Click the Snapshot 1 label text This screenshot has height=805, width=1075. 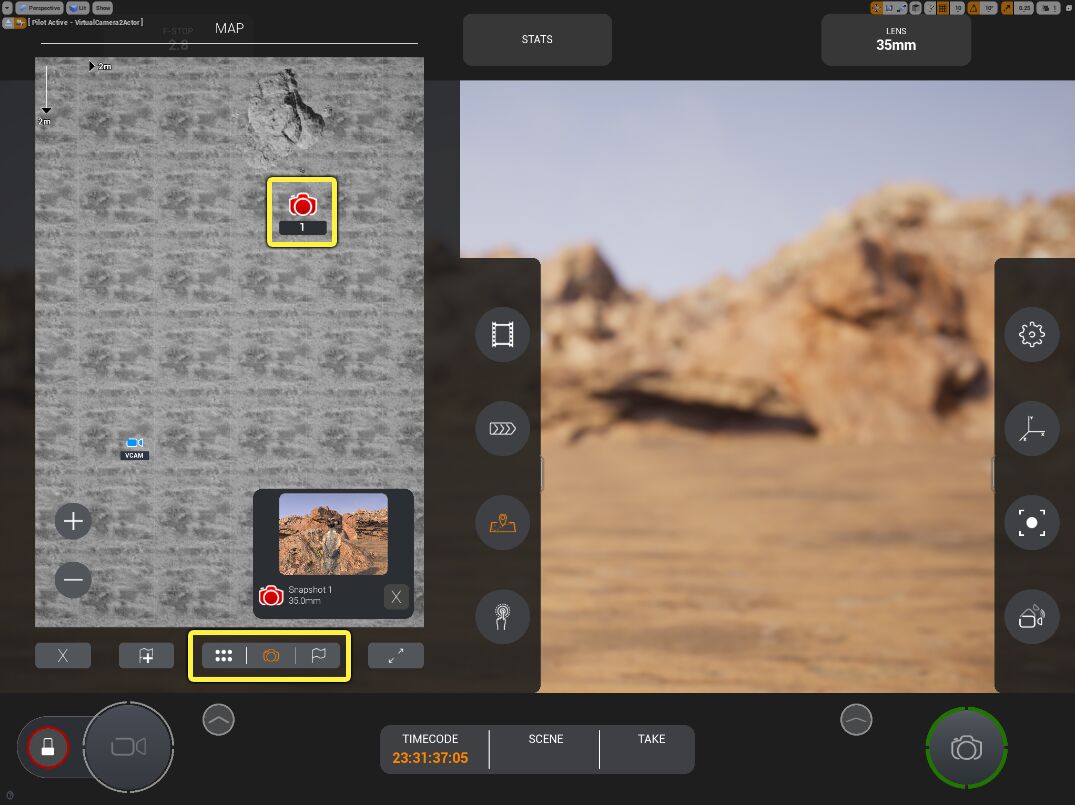(310, 590)
